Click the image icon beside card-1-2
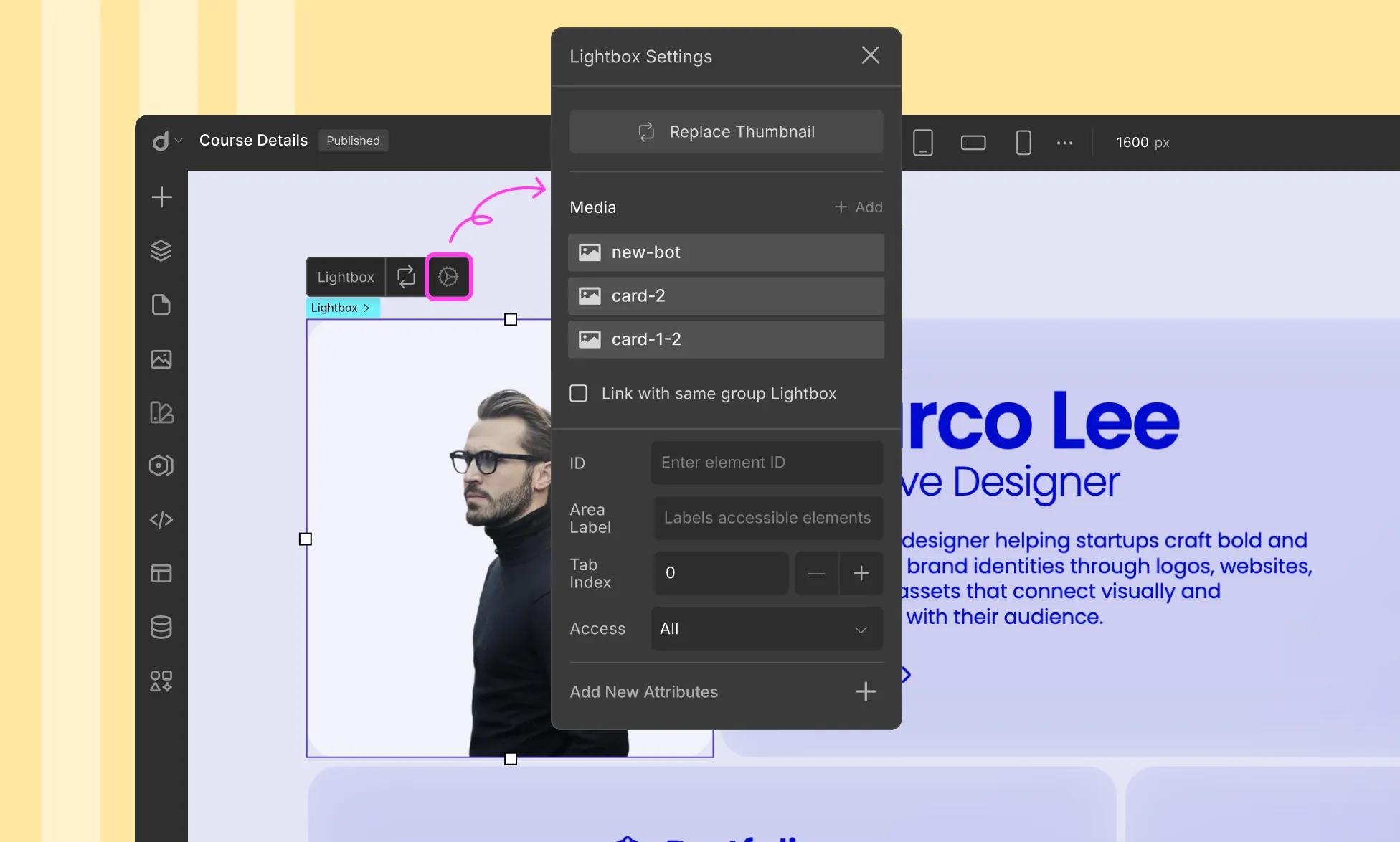The width and height of the screenshot is (1400, 842). [590, 339]
